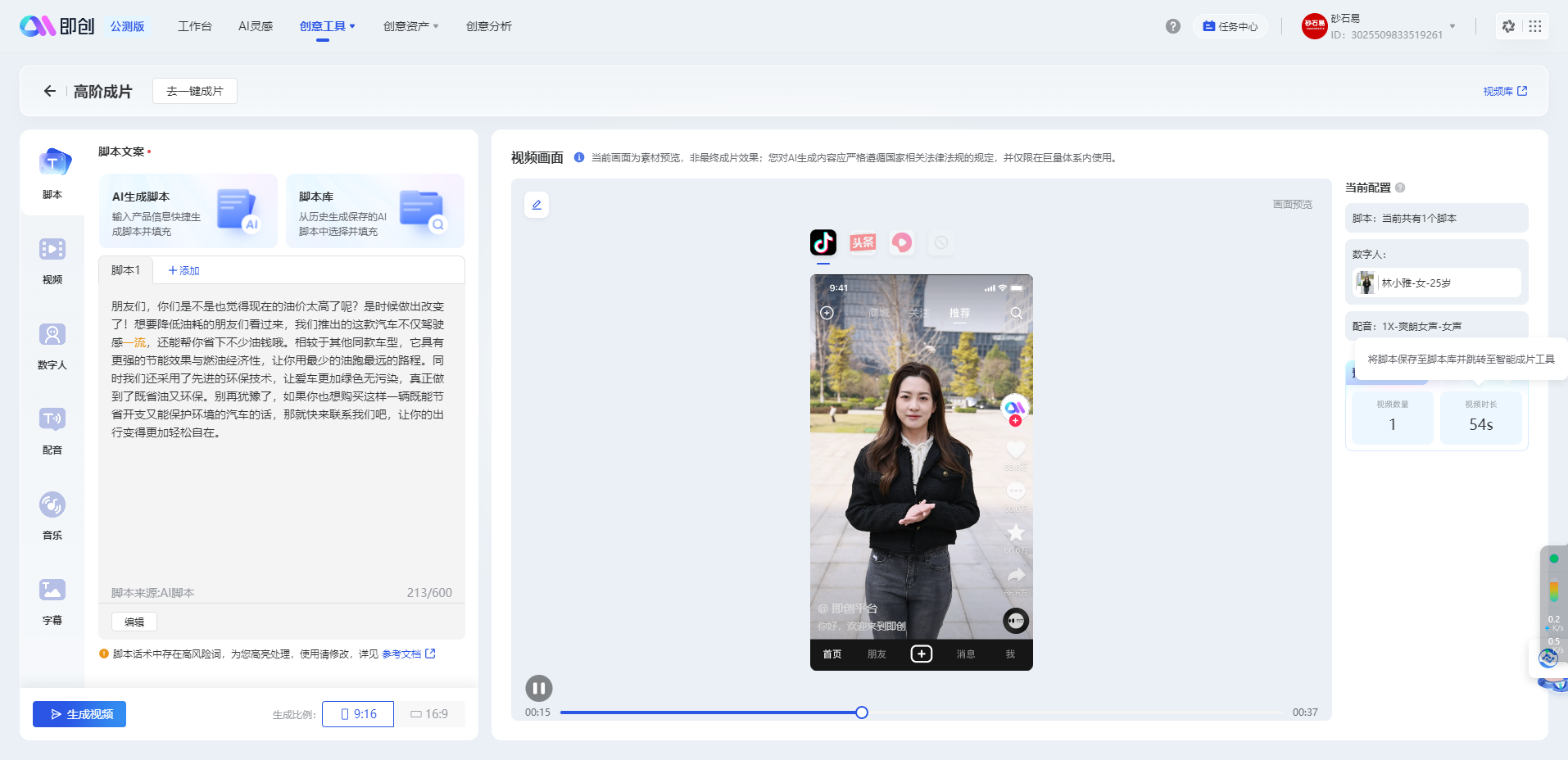Open the 创意资产 dropdown
Screen dimensions: 1568x760
tap(410, 25)
